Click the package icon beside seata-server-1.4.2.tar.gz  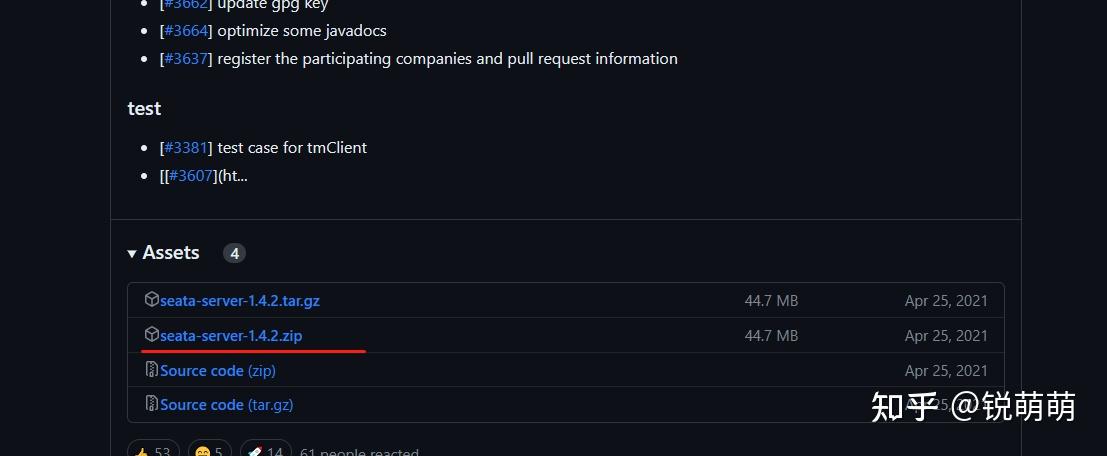click(x=152, y=300)
